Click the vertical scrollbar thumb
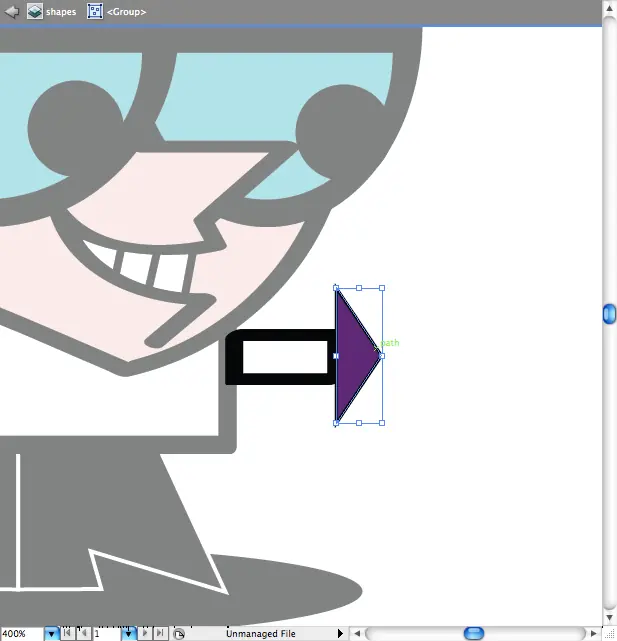 (609, 314)
